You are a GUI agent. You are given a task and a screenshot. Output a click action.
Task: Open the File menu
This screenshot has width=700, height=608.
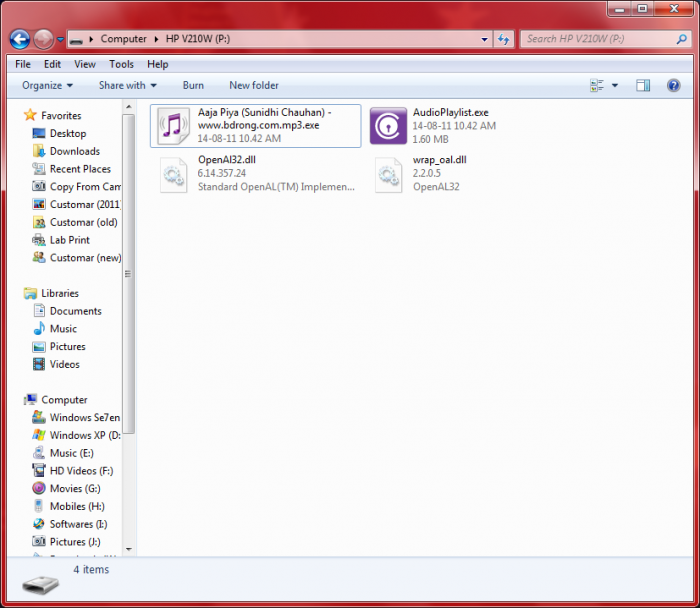[23, 64]
